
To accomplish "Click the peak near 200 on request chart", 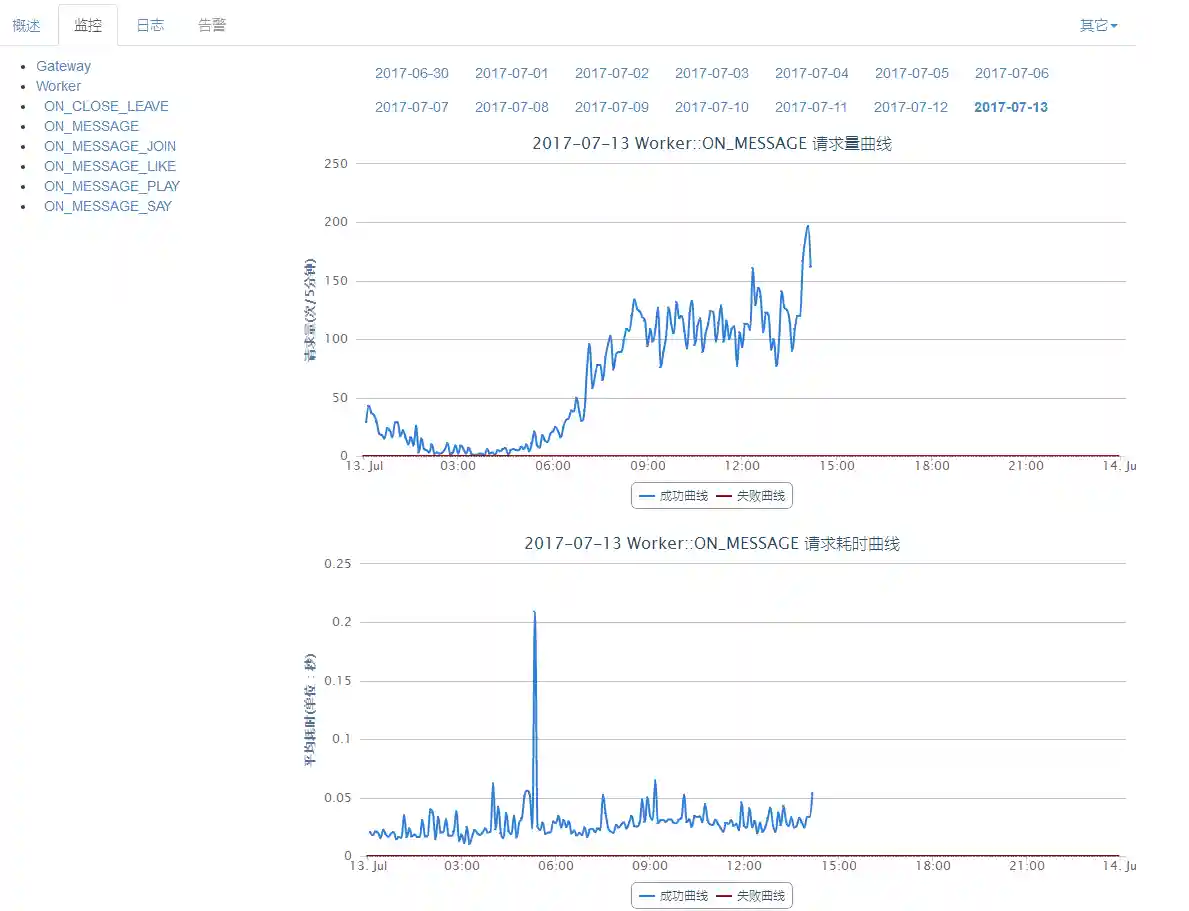I will pos(808,226).
